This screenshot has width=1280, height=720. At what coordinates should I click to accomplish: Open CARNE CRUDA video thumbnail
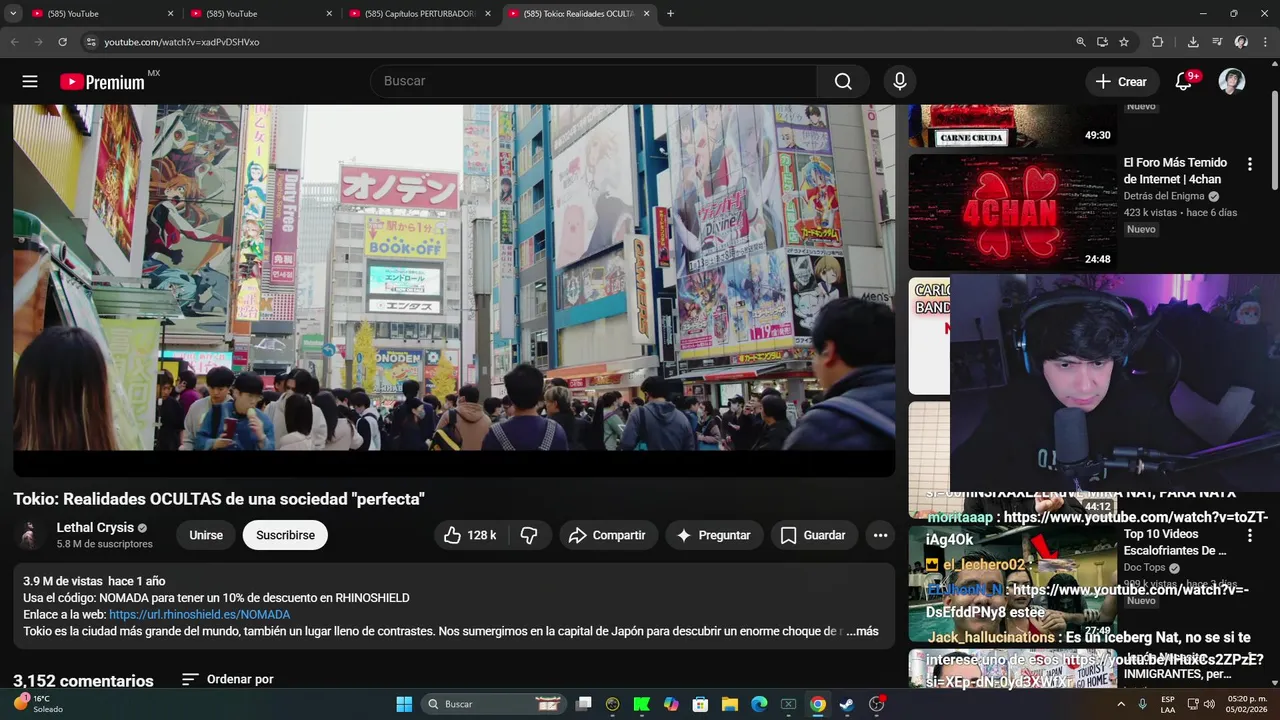click(x=1012, y=126)
